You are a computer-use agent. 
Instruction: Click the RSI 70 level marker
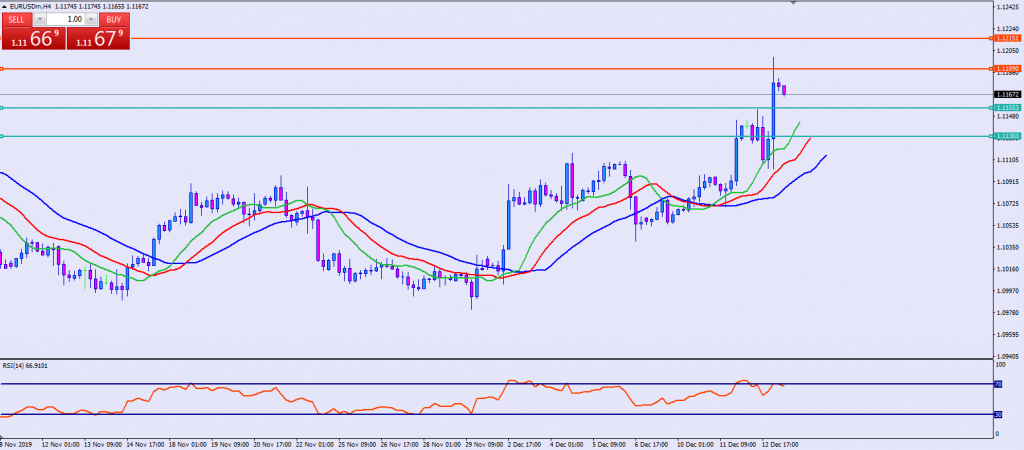(1000, 384)
